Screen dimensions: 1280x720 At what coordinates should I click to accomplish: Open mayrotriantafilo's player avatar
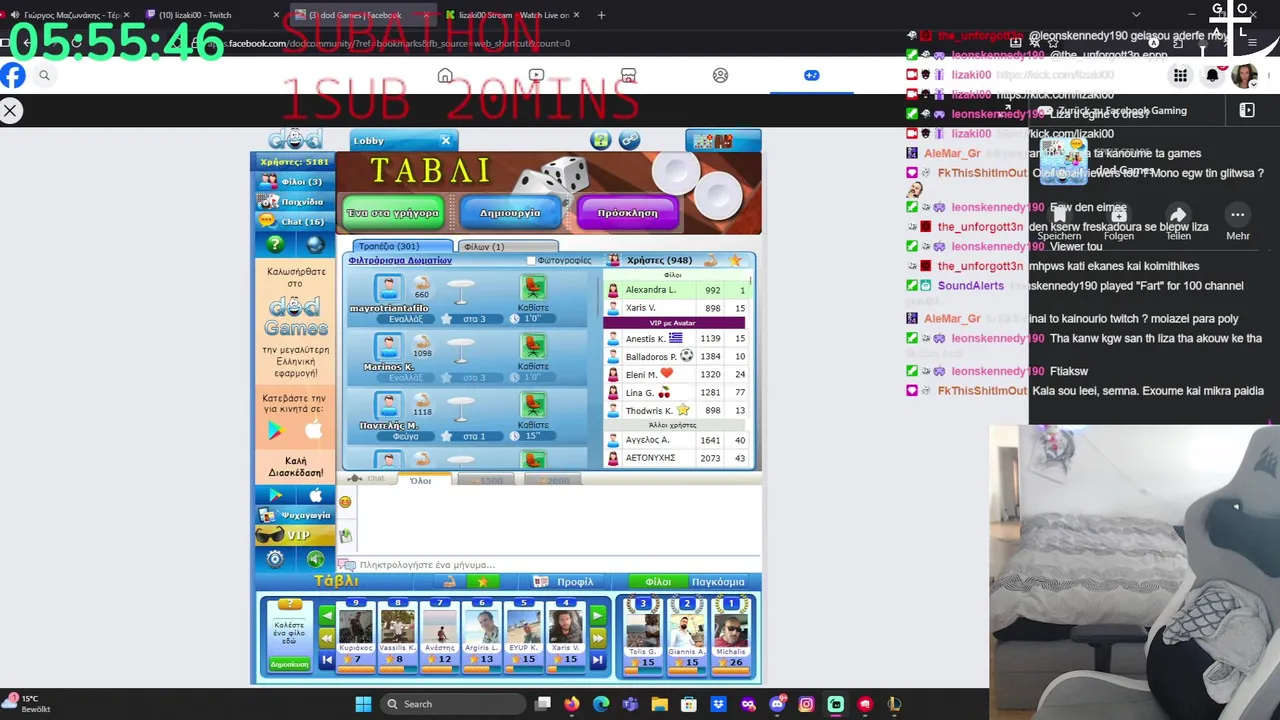[388, 288]
